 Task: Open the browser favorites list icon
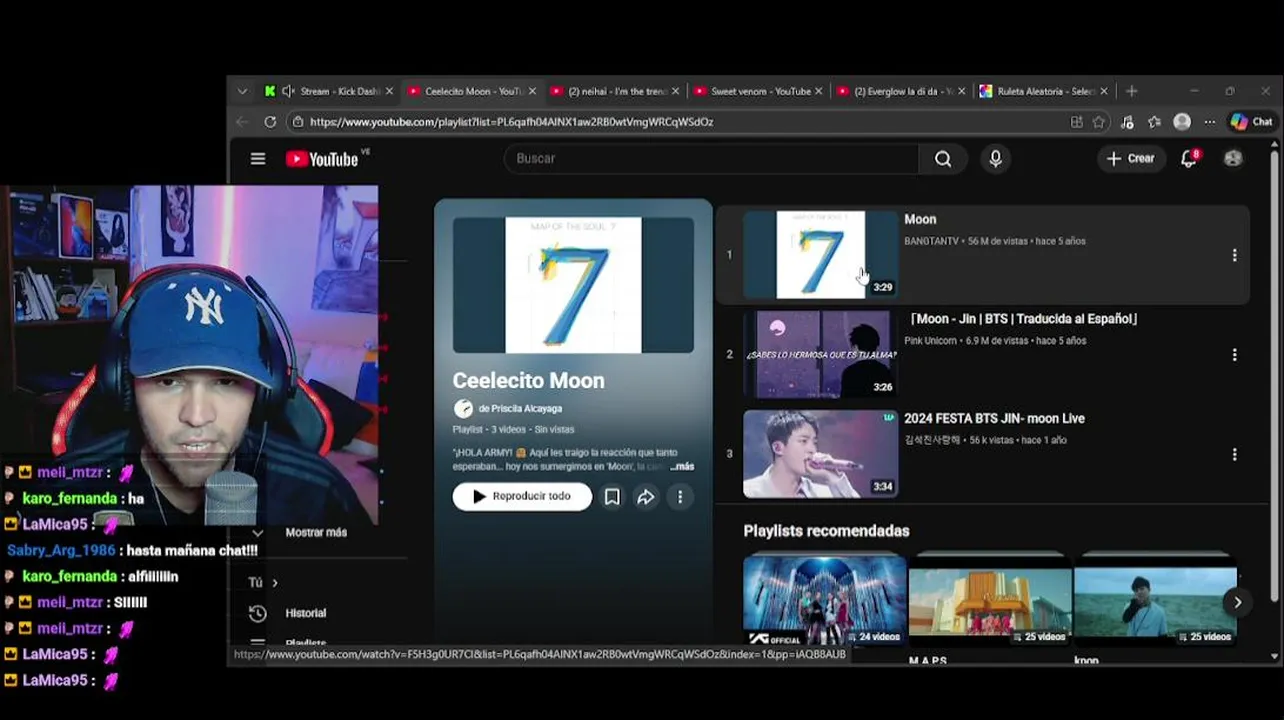[1155, 122]
